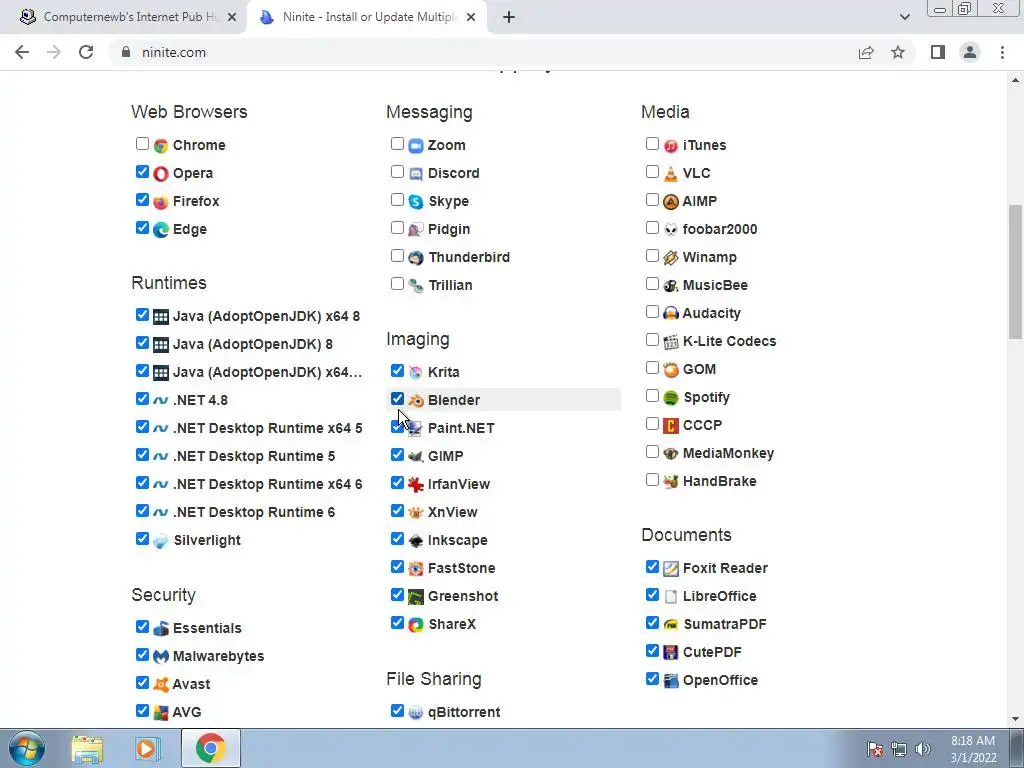This screenshot has height=768, width=1024.
Task: Click the Action Center flag icon
Action: [x=874, y=749]
